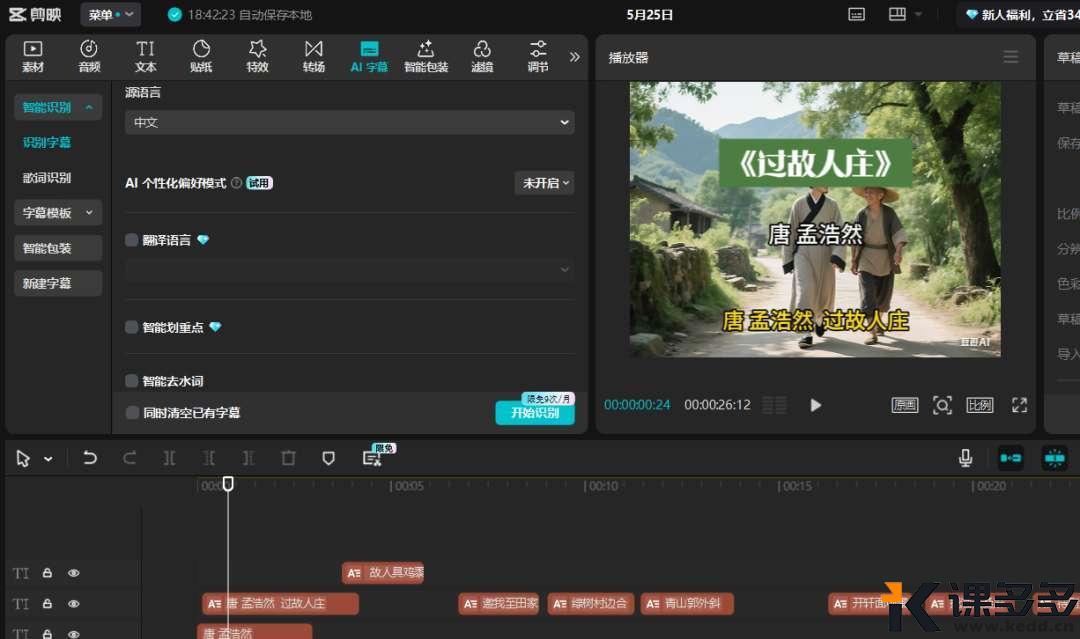Open the 滤镜 filters tab
This screenshot has height=639, width=1080.
[x=482, y=56]
